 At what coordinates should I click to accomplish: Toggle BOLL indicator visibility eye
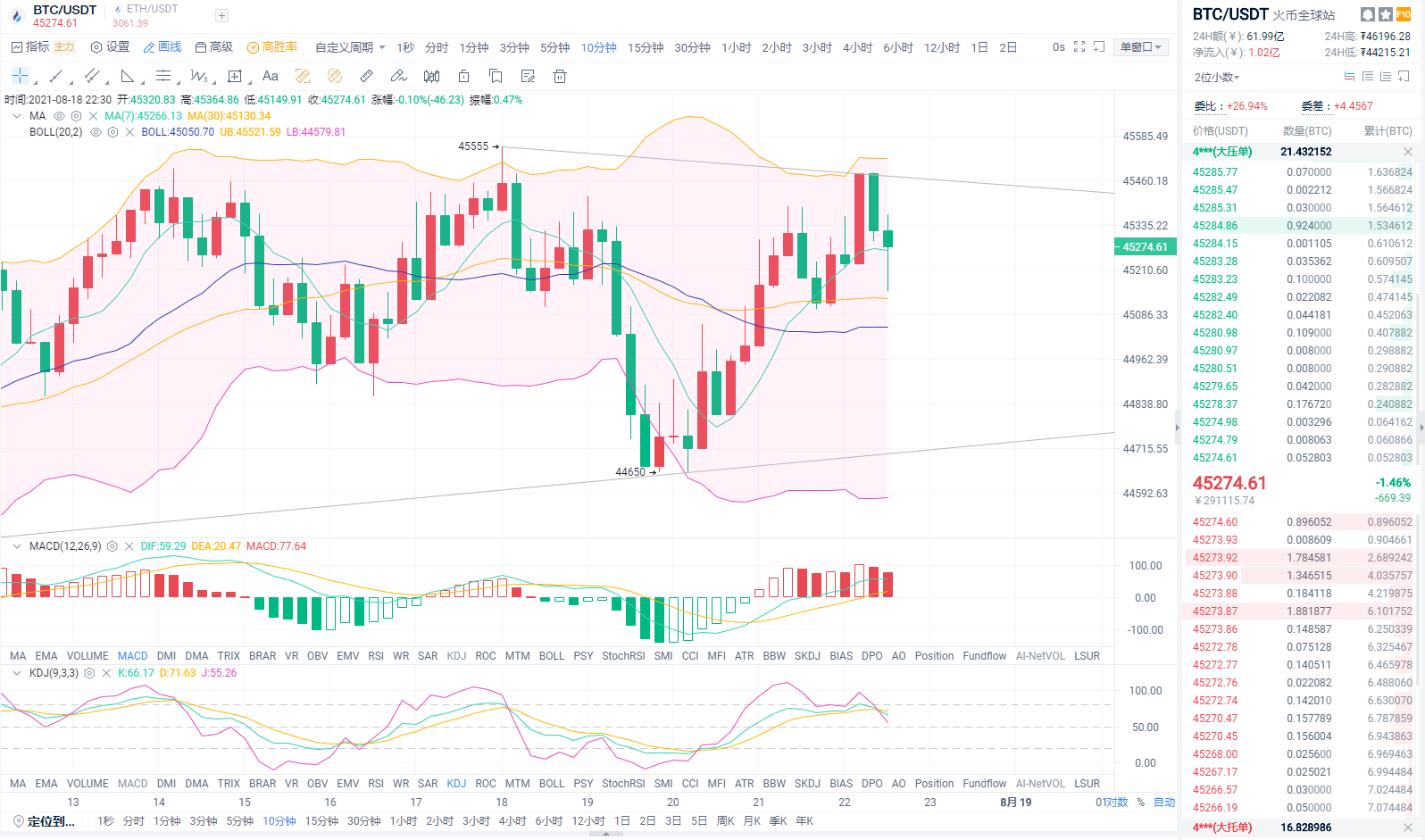[x=96, y=132]
